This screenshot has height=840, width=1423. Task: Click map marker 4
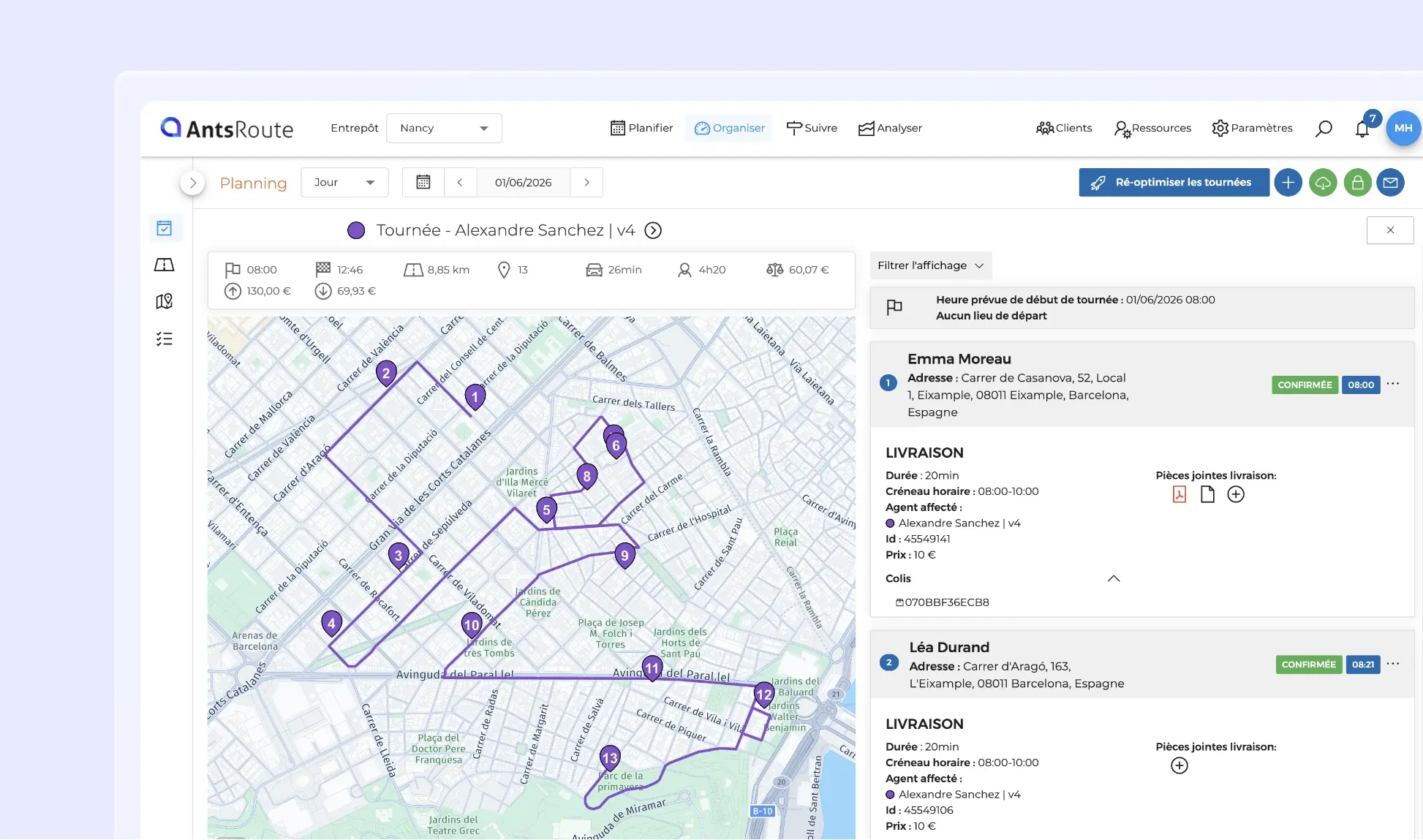point(332,623)
